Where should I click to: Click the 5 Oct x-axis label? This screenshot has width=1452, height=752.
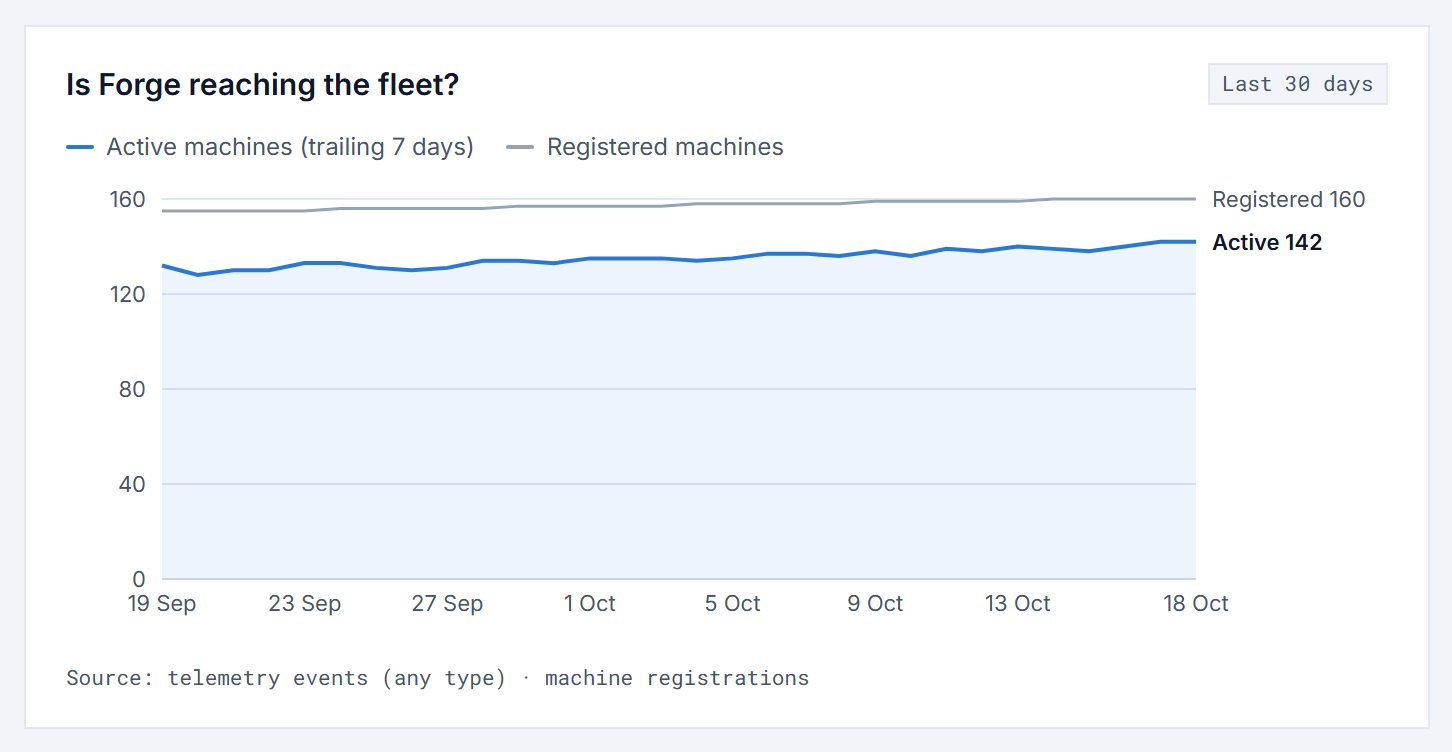pos(732,604)
